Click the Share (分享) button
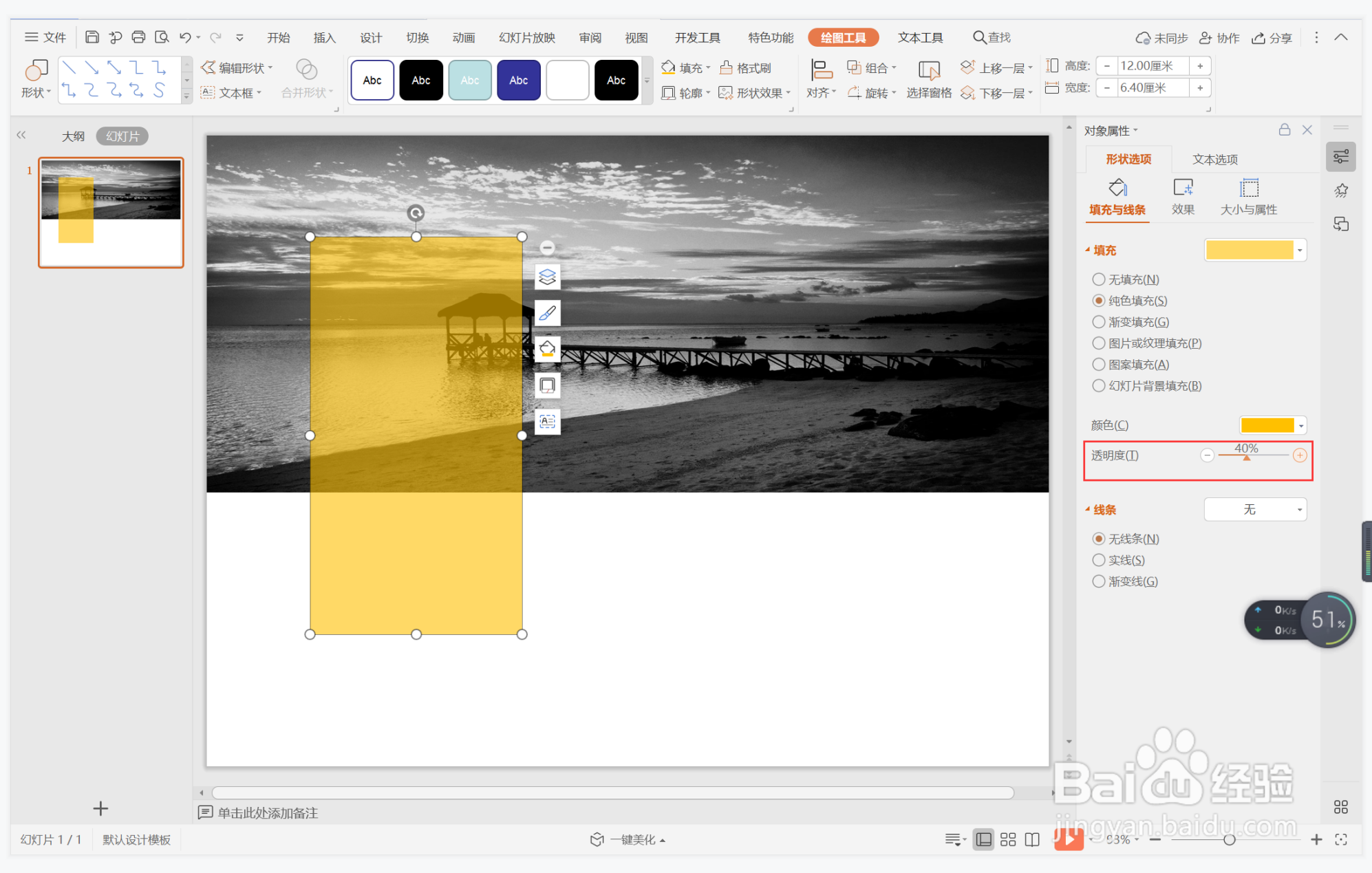The image size is (1372, 873). [x=1272, y=38]
